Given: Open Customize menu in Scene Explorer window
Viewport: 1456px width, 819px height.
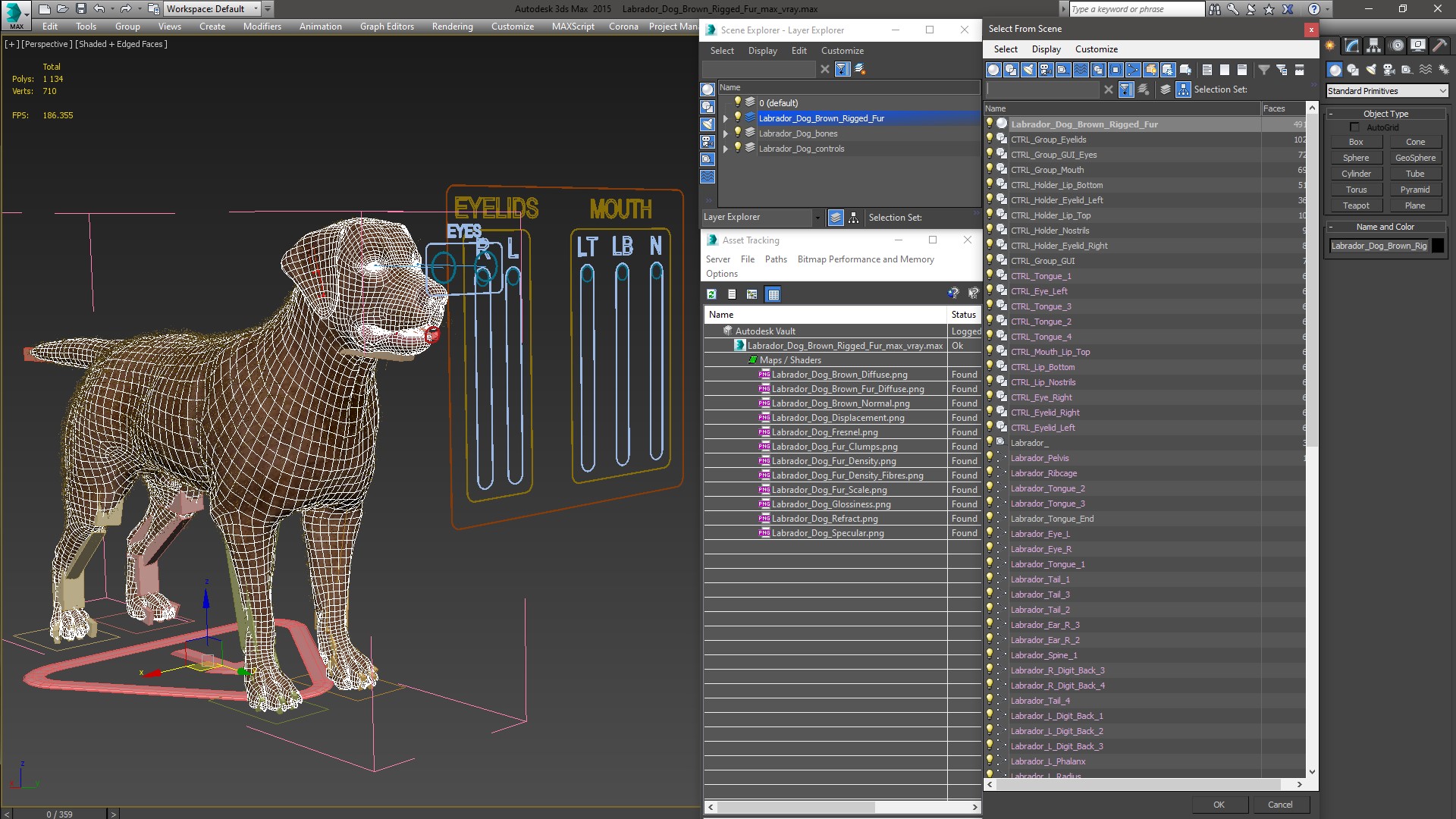Looking at the screenshot, I should pyautogui.click(x=843, y=51).
